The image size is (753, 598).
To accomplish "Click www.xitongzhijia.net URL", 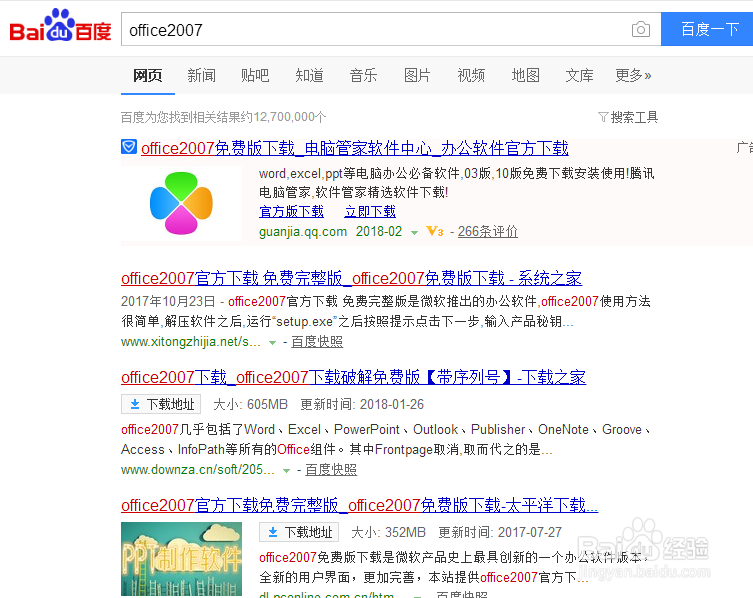I will pos(191,342).
